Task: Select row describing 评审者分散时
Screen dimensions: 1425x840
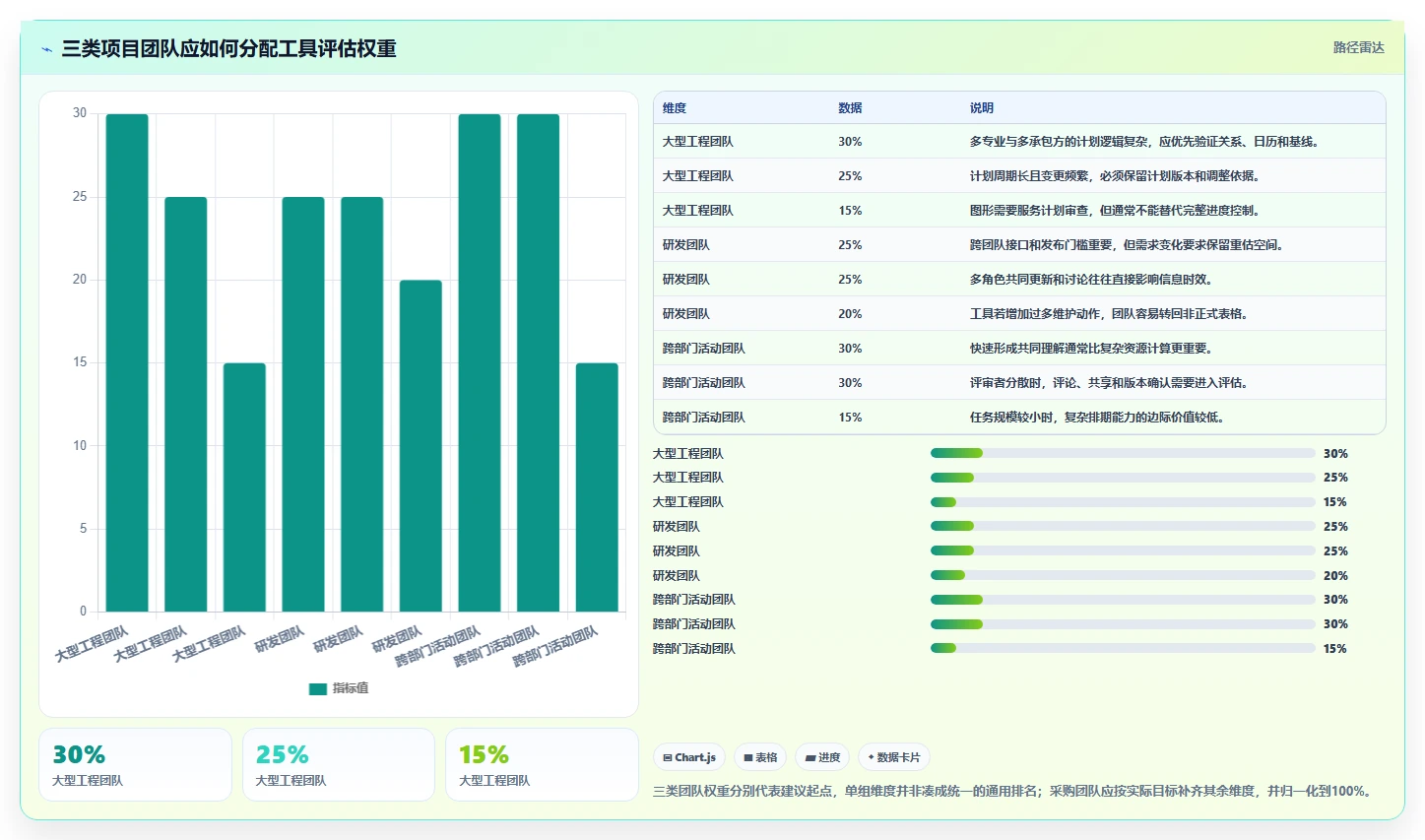Action: 1019,382
